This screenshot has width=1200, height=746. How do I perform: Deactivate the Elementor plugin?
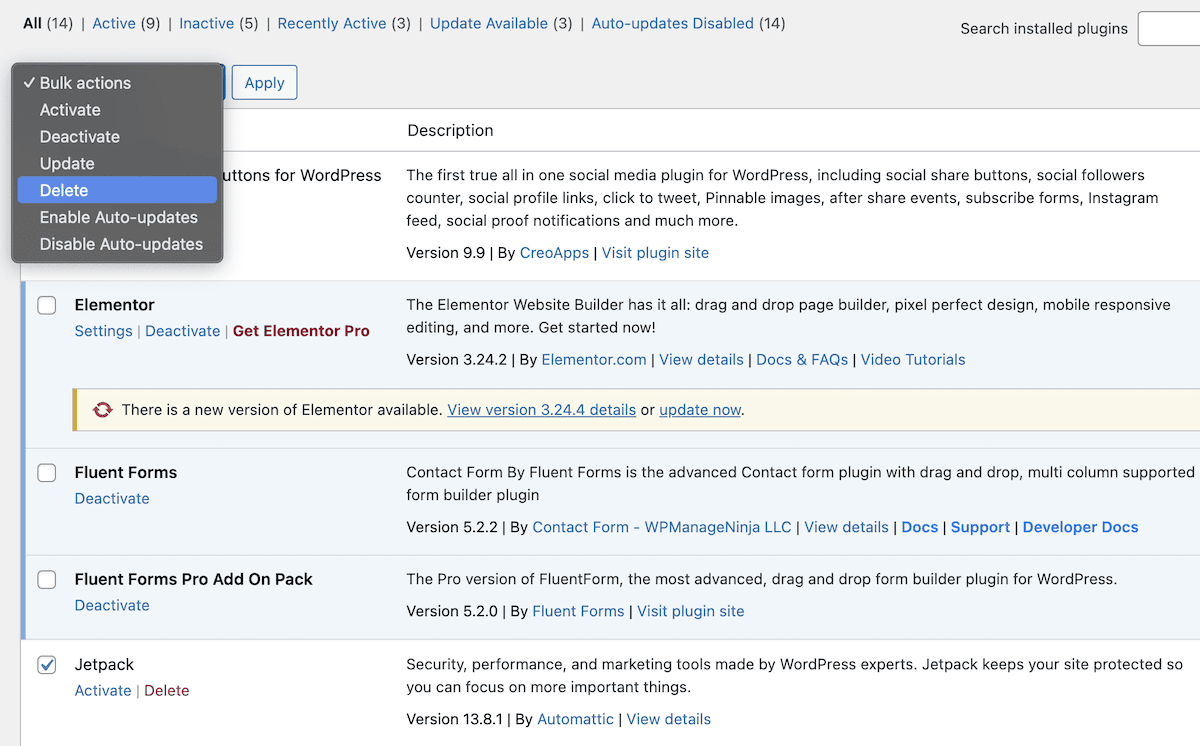click(x=182, y=331)
